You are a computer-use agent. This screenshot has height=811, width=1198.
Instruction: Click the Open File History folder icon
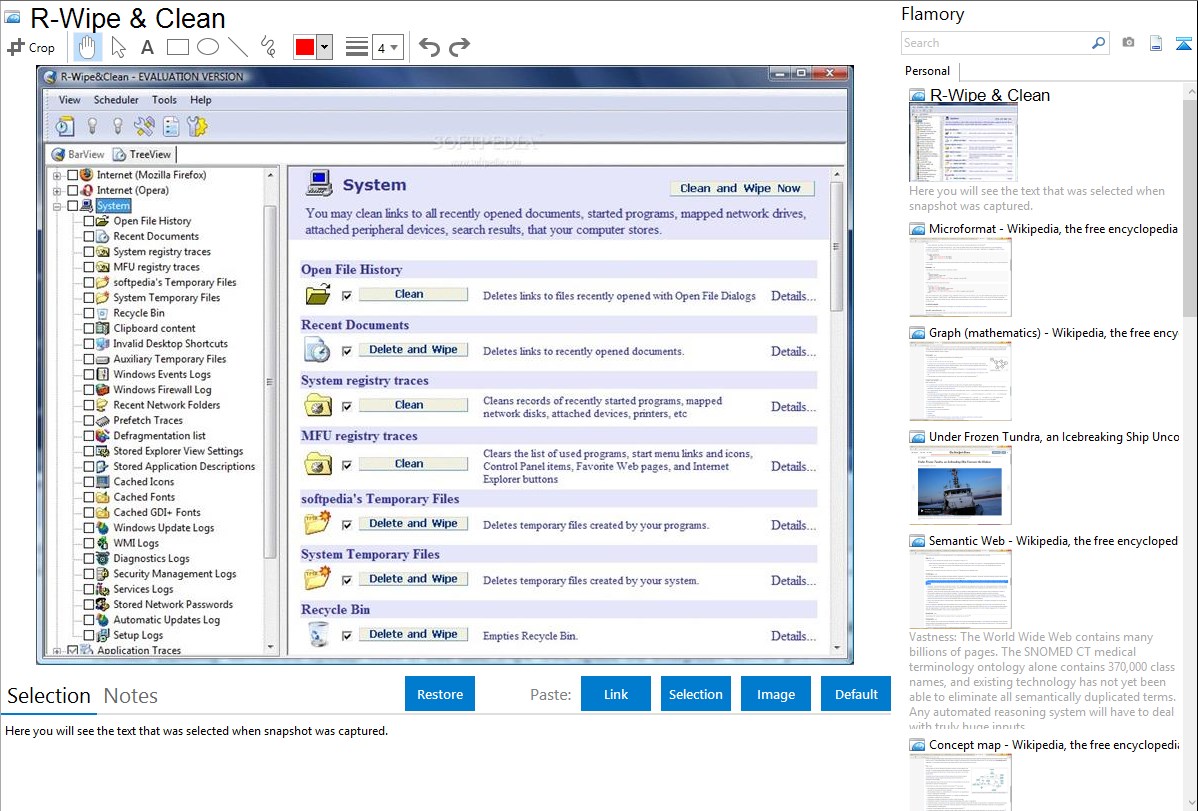click(318, 294)
